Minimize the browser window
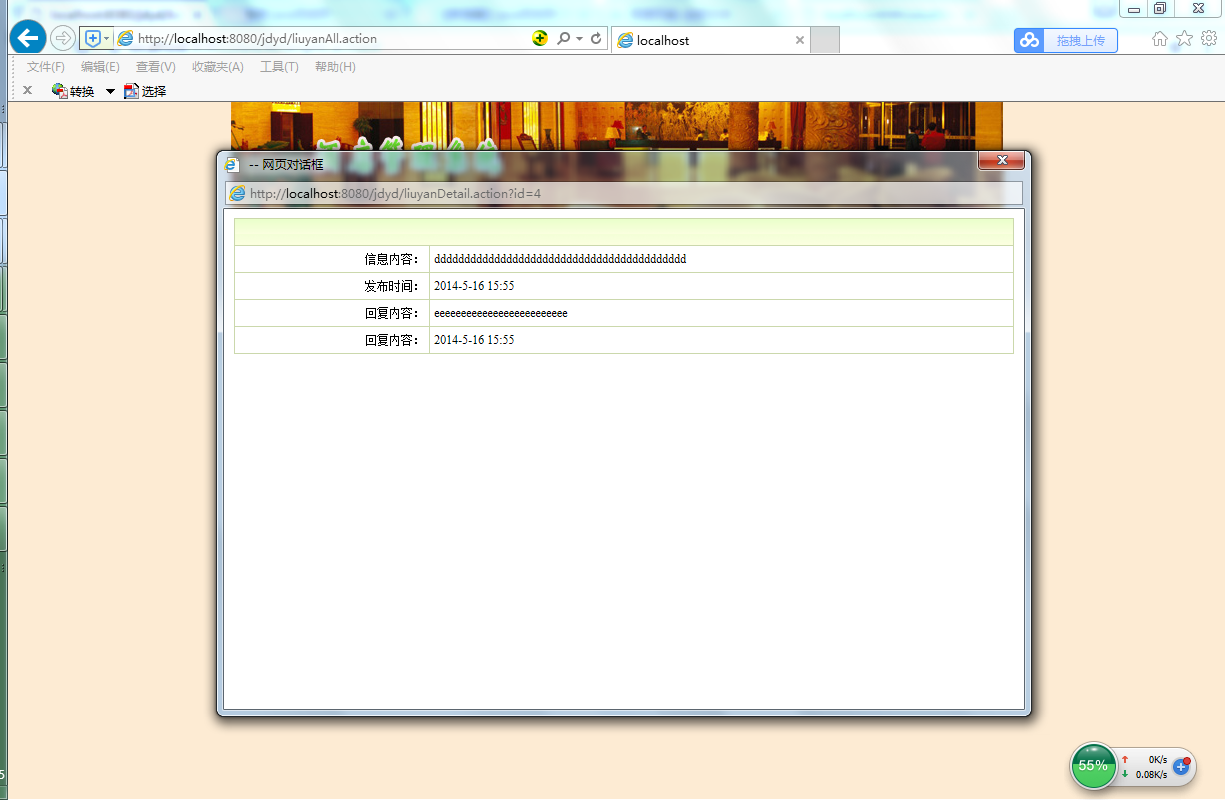Viewport: 1225px width, 800px height. [1134, 9]
